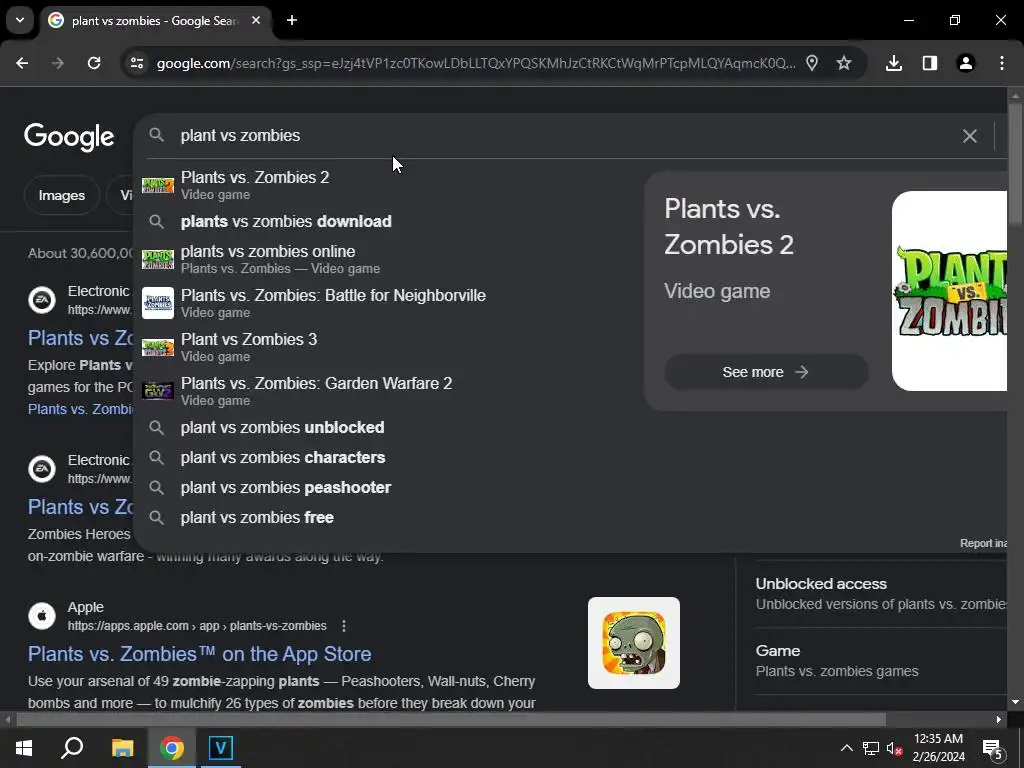This screenshot has width=1024, height=768.
Task: Choose suggestion plants vs zombies online
Action: click(385, 259)
